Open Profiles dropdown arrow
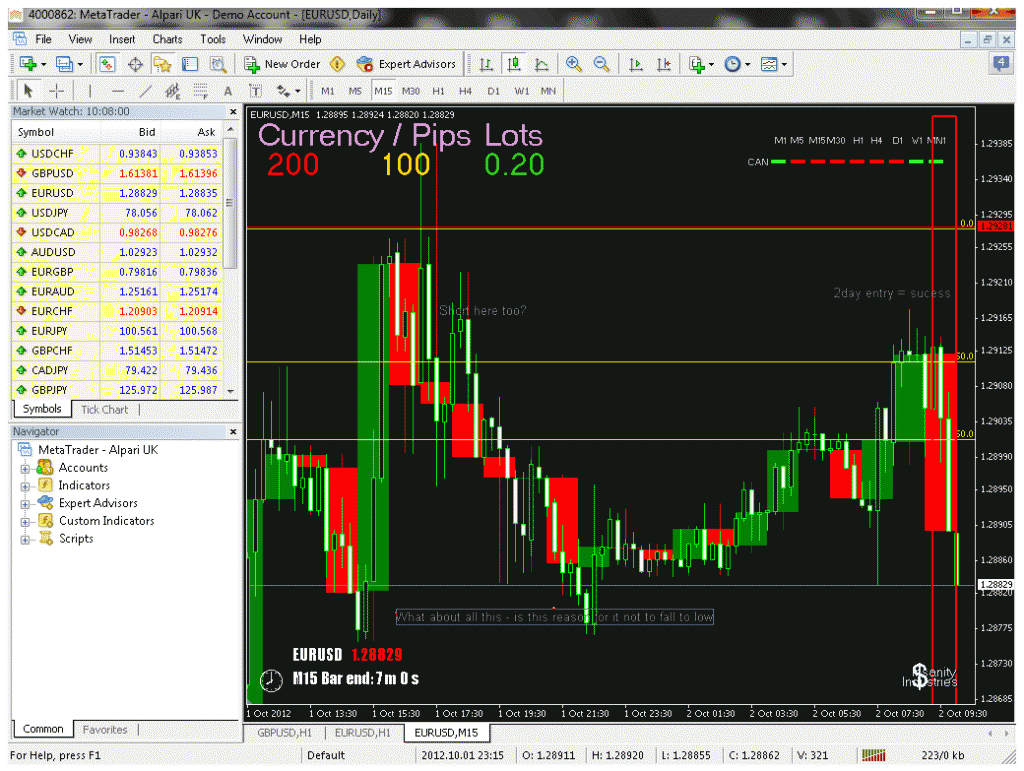Image resolution: width=1024 pixels, height=771 pixels. [x=80, y=65]
